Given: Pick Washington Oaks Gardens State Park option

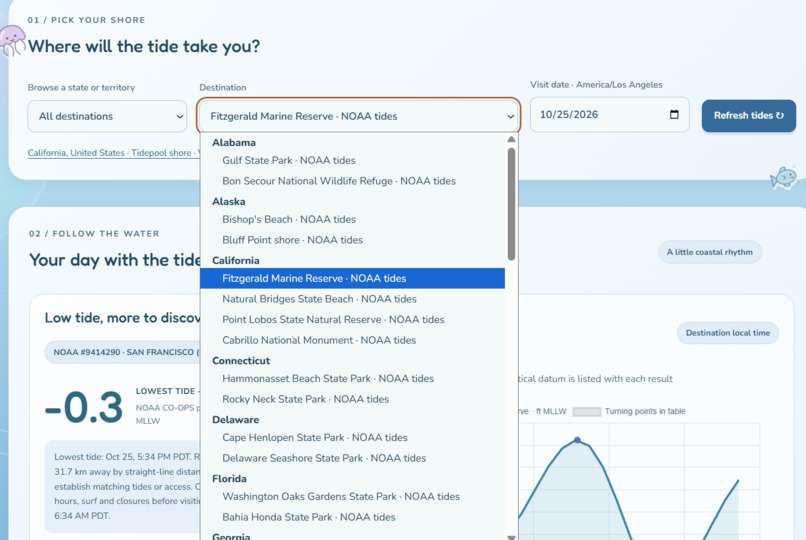Looking at the screenshot, I should (352, 497).
